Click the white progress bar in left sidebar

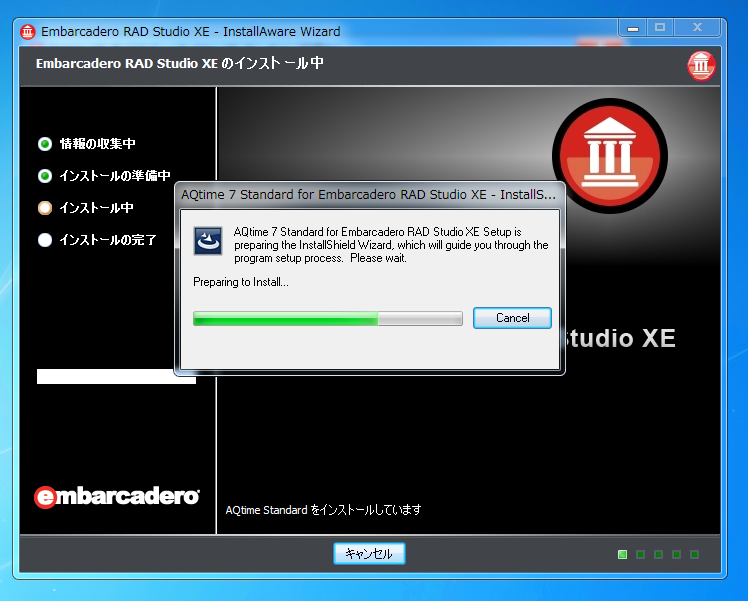(116, 376)
